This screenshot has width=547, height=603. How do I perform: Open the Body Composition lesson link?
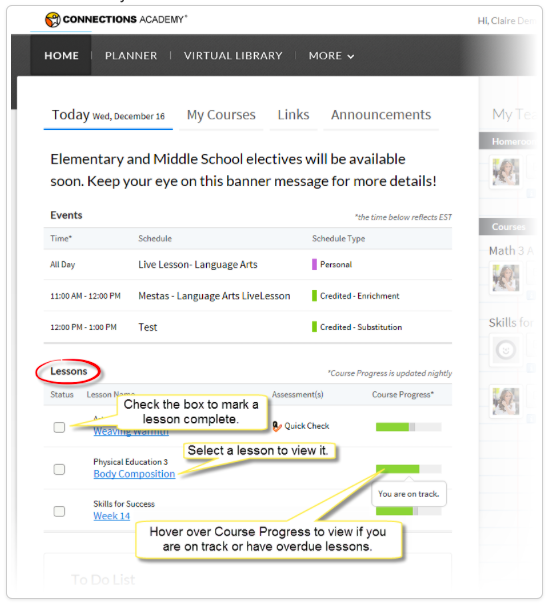click(x=134, y=474)
